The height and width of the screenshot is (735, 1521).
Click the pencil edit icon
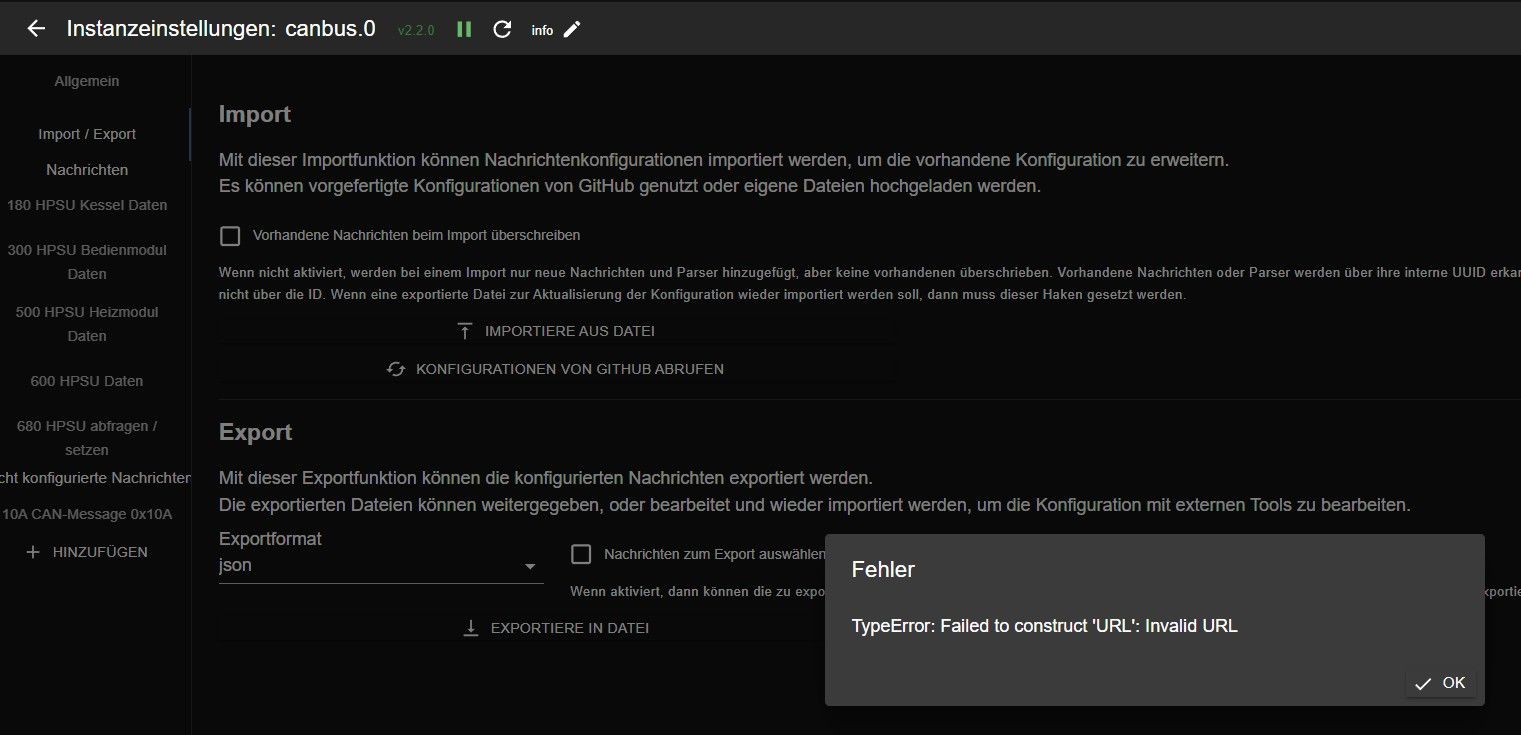[571, 29]
